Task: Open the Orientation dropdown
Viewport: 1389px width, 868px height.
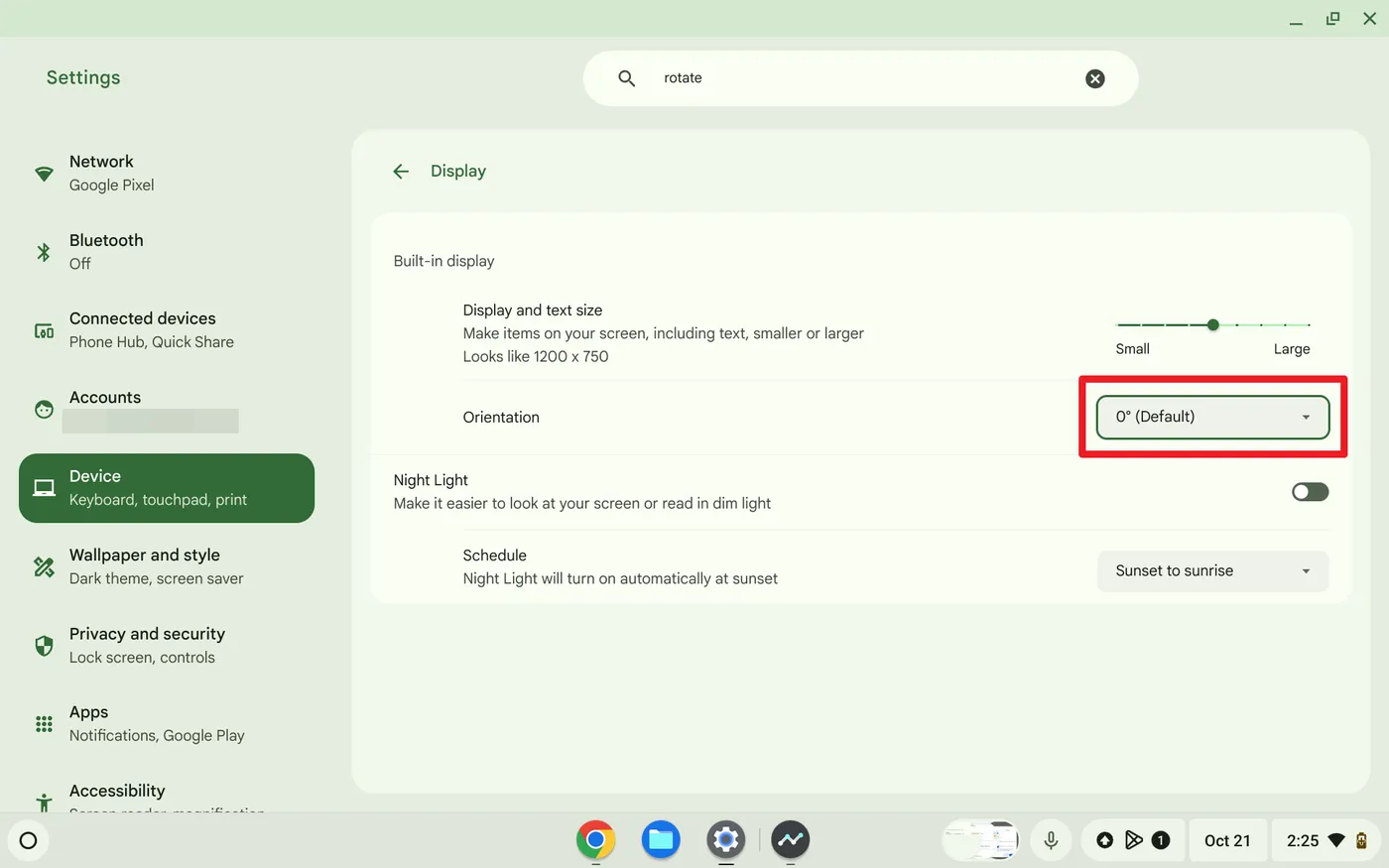Action: tap(1212, 417)
